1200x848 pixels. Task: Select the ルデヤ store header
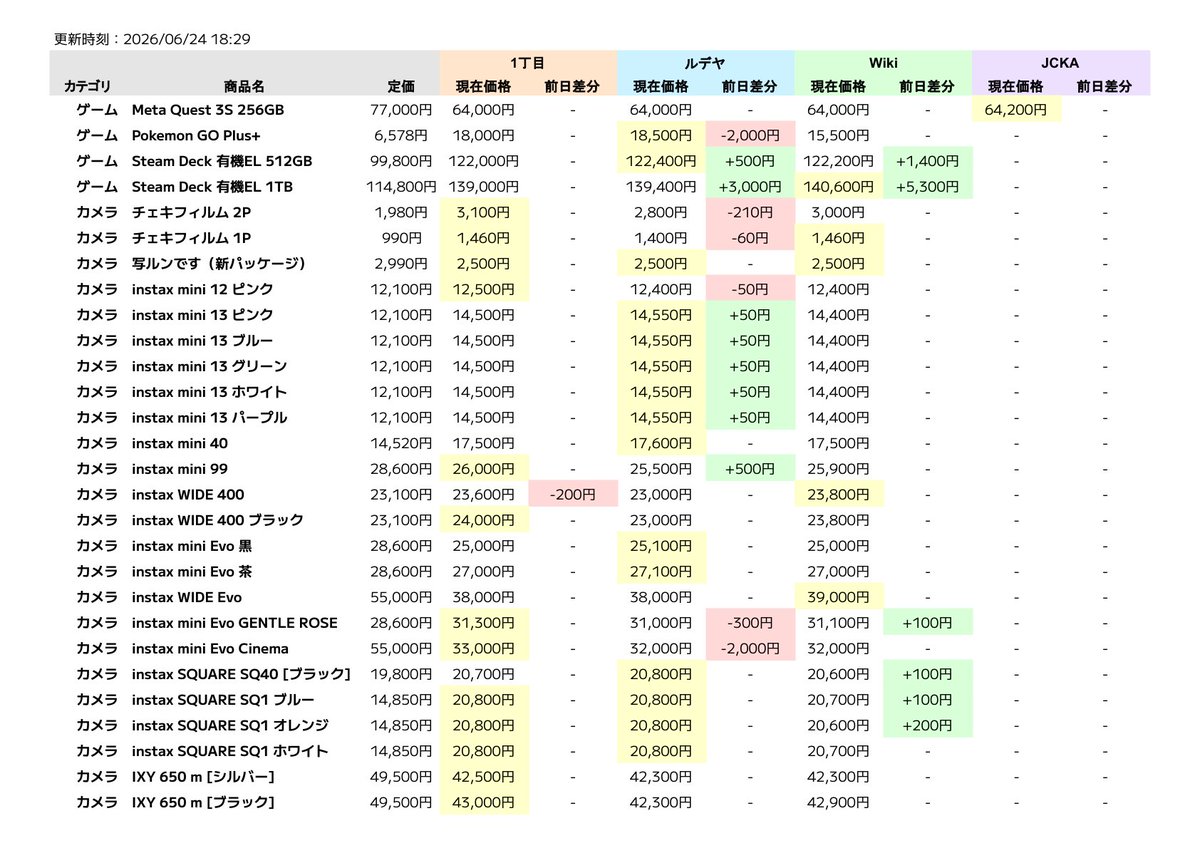705,62
